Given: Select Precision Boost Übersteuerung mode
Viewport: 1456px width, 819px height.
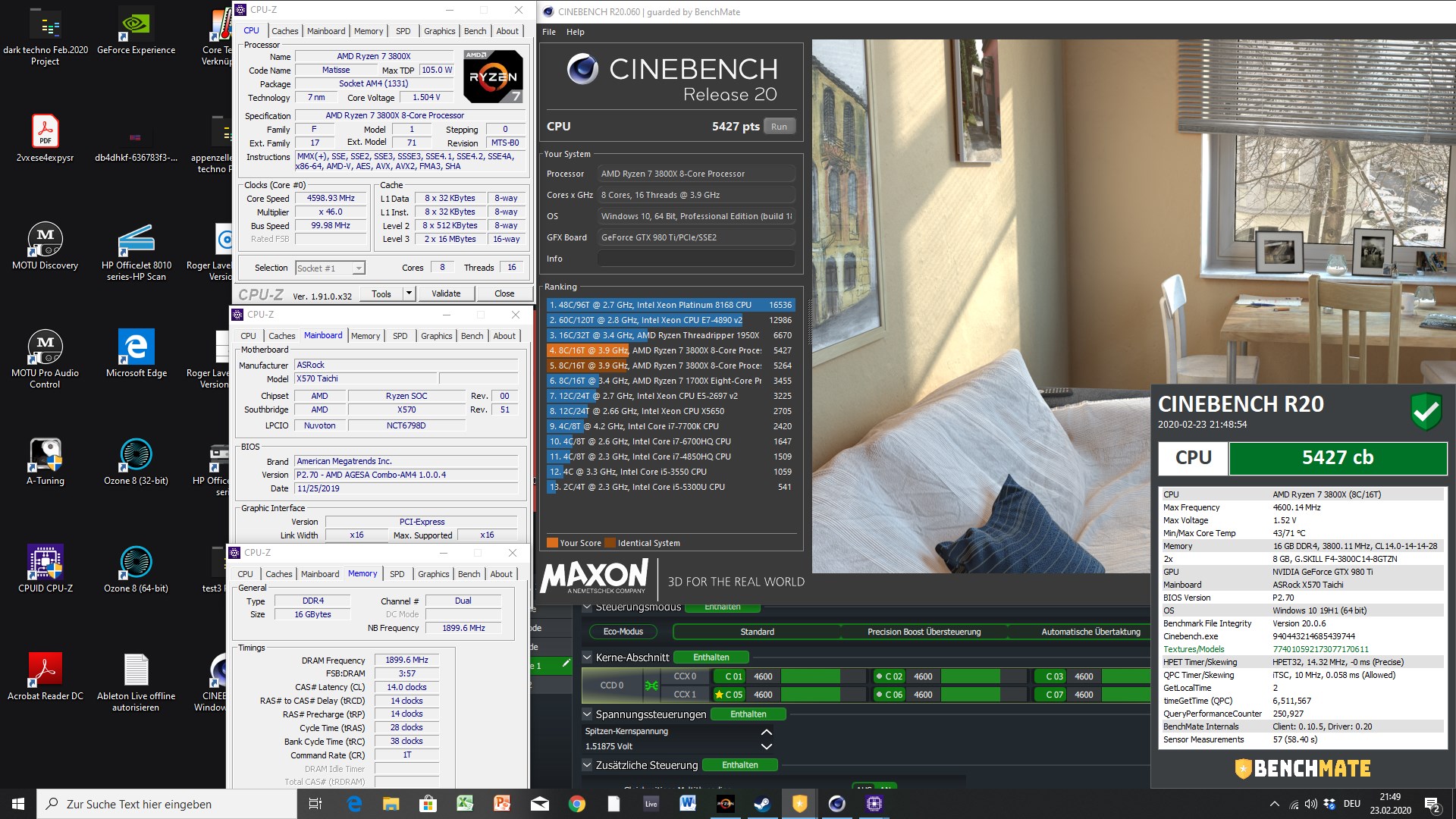Looking at the screenshot, I should tap(924, 632).
